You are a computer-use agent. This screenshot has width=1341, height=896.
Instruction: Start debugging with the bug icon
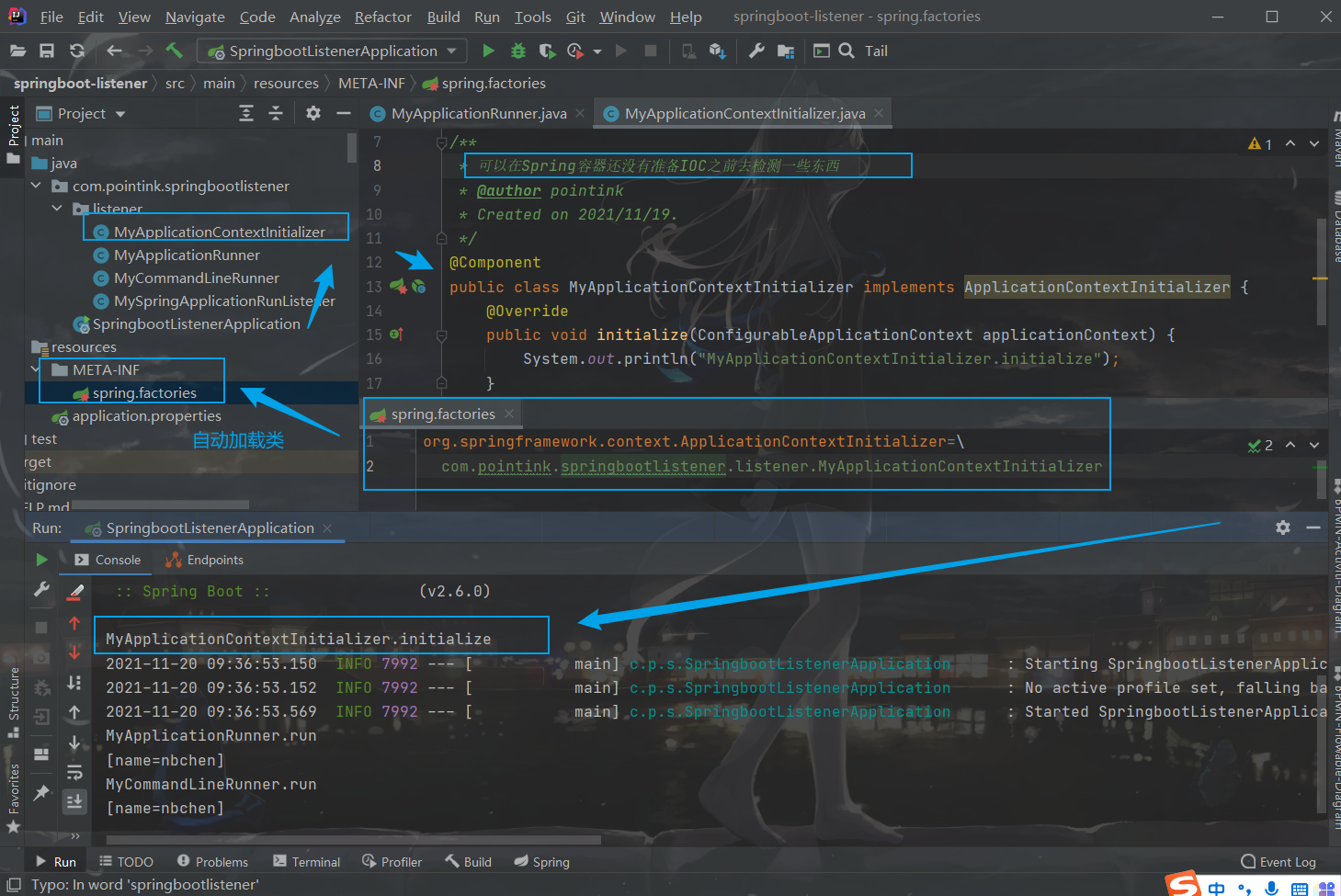coord(518,51)
